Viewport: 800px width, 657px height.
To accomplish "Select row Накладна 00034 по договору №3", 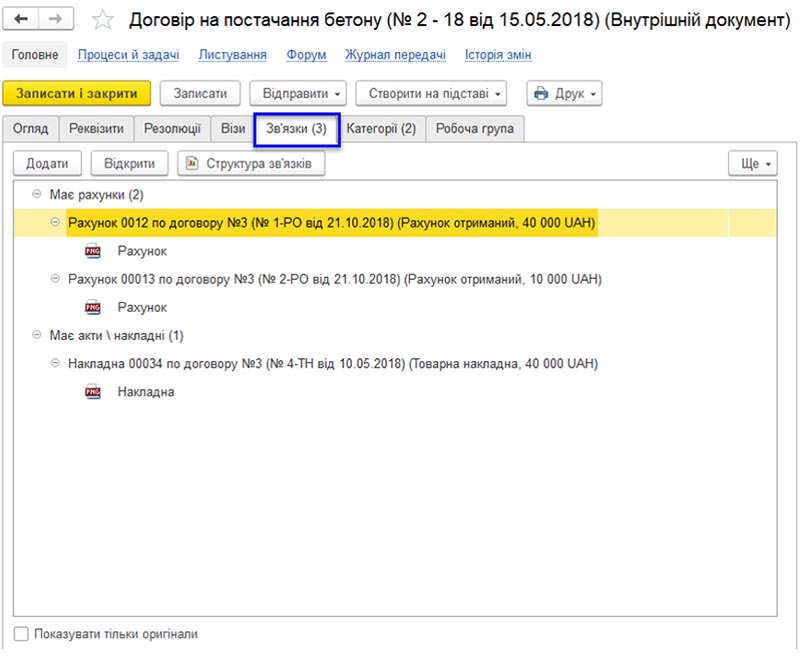I will coord(395,363).
